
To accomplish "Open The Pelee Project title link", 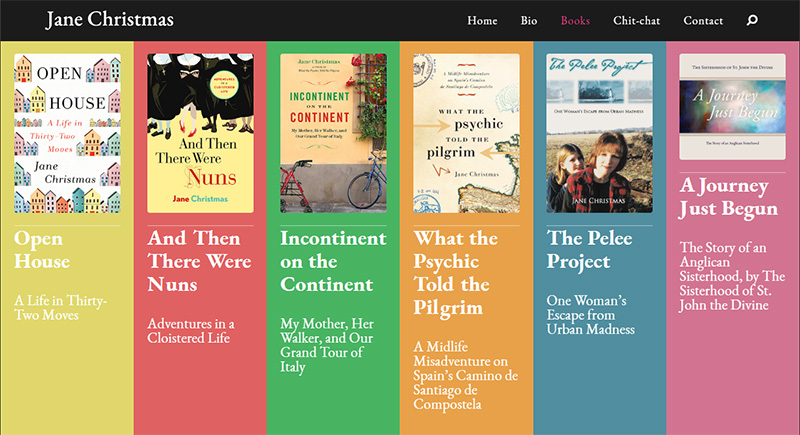I will [592, 250].
